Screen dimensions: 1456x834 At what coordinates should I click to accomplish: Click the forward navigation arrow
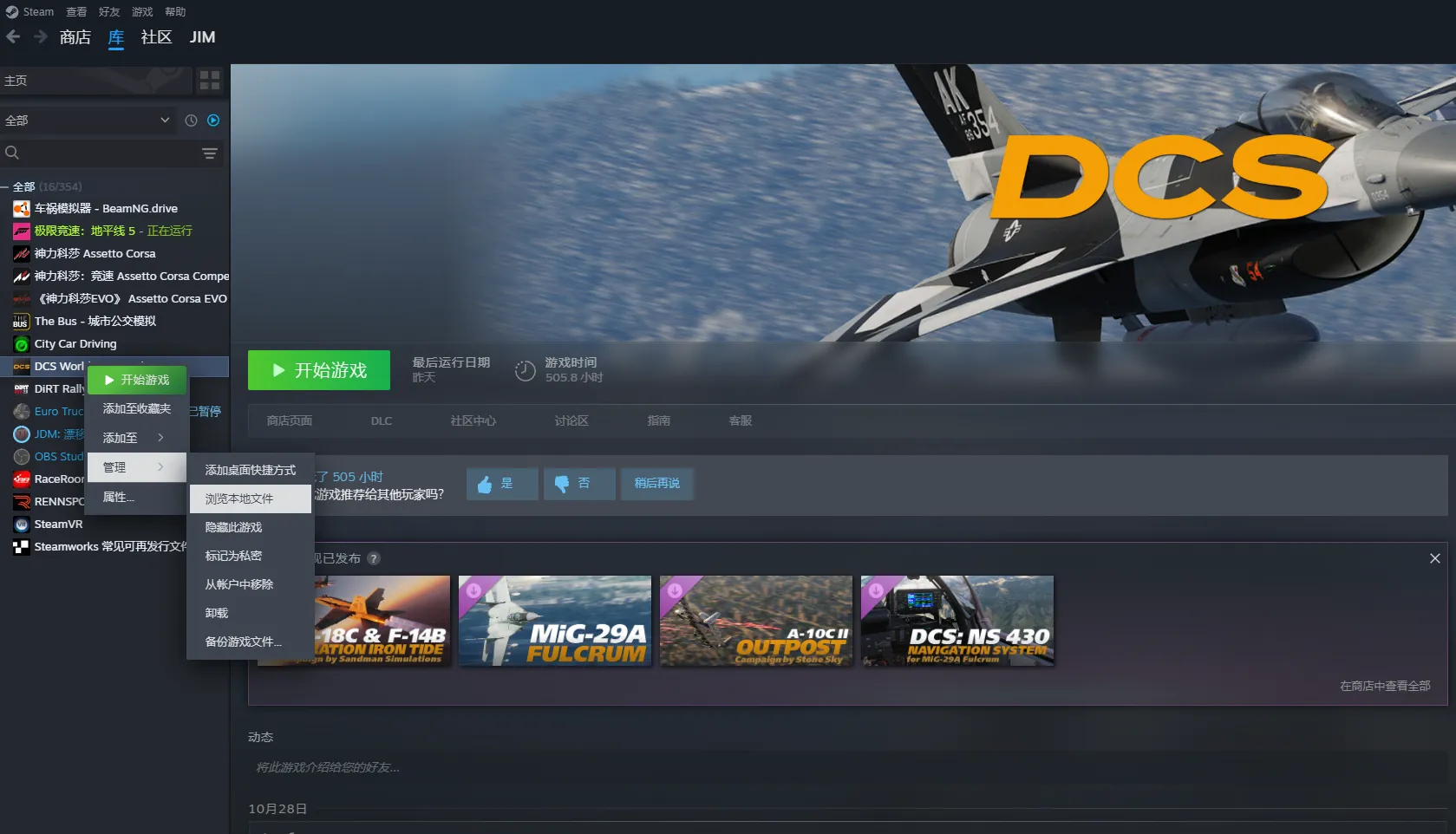pos(41,36)
